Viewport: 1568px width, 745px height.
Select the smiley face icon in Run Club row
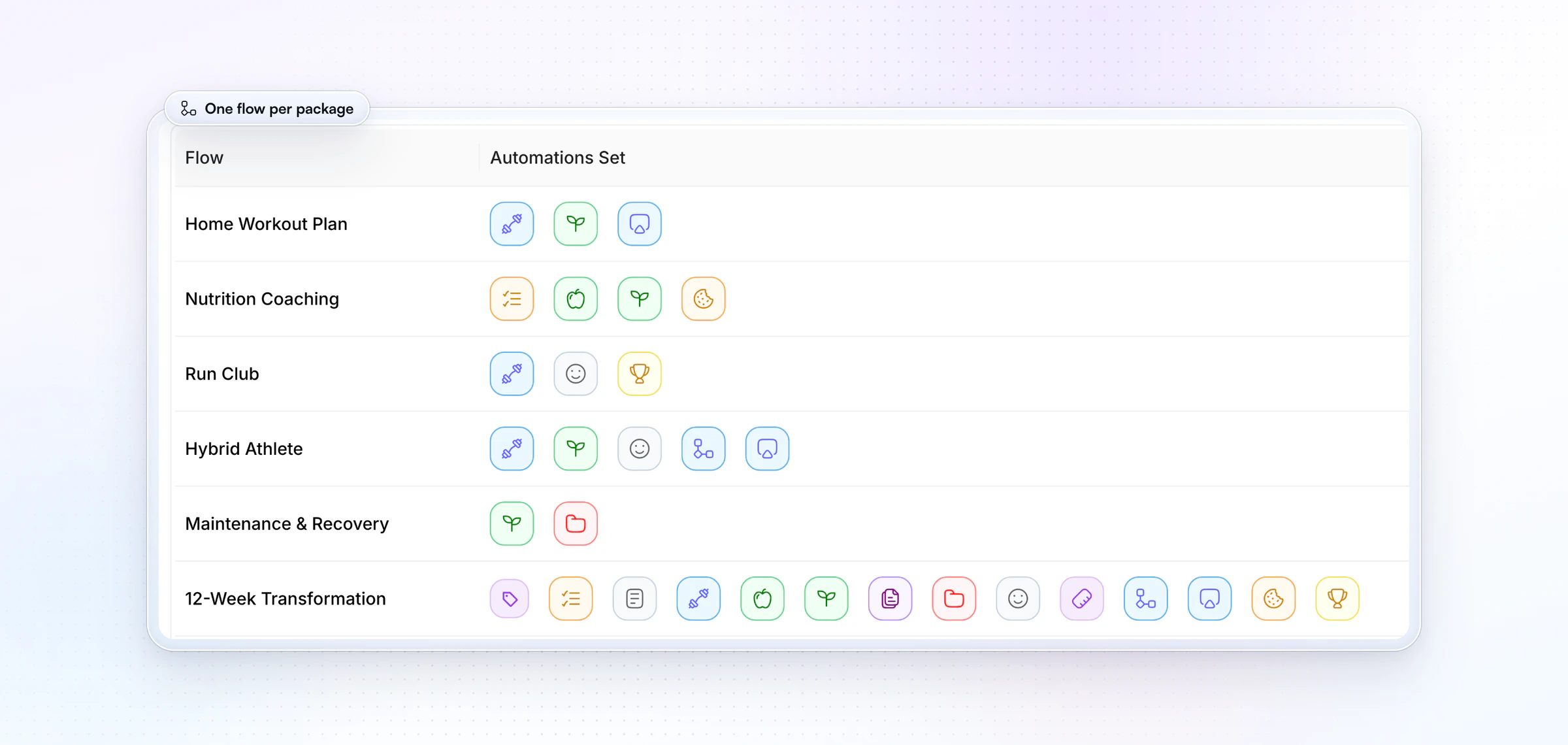tap(576, 374)
